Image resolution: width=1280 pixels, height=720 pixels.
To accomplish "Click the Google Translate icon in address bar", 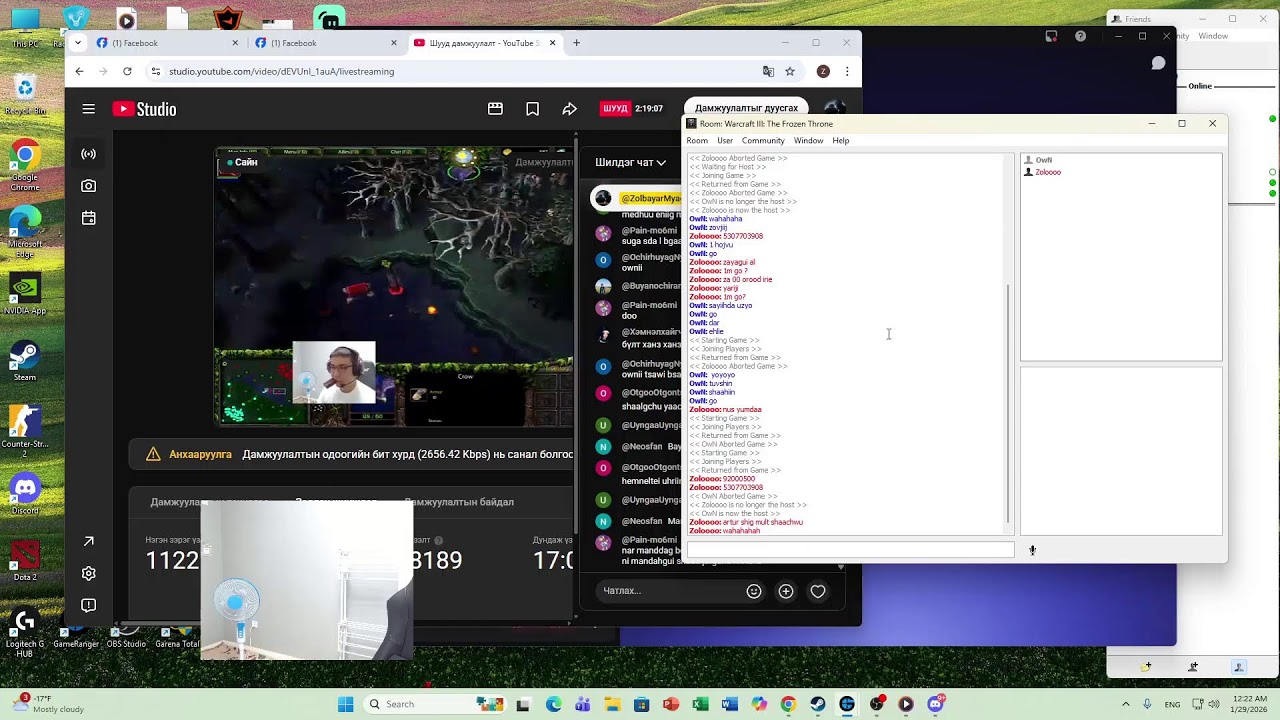I will (x=768, y=71).
